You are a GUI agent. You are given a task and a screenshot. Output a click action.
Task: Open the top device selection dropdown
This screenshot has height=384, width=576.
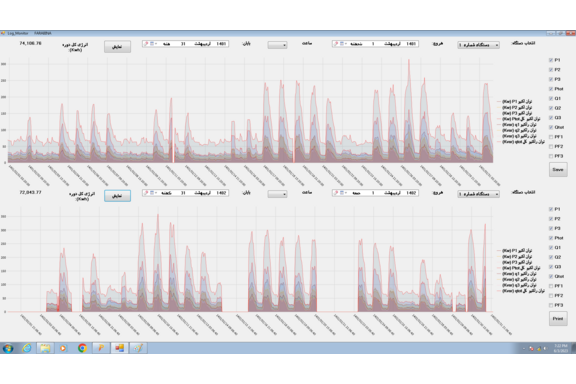pos(478,45)
